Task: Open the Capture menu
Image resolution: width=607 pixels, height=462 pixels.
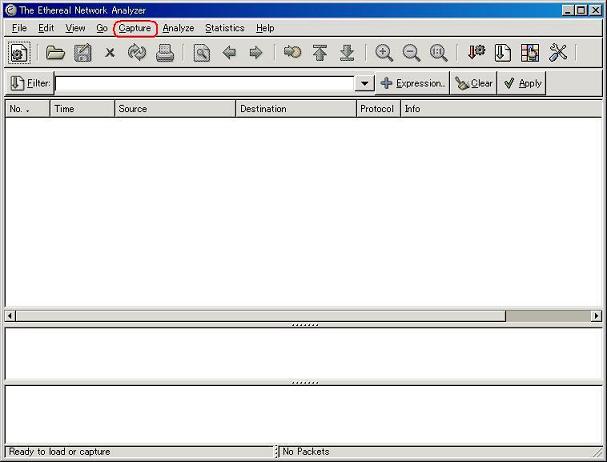Action: pos(135,28)
